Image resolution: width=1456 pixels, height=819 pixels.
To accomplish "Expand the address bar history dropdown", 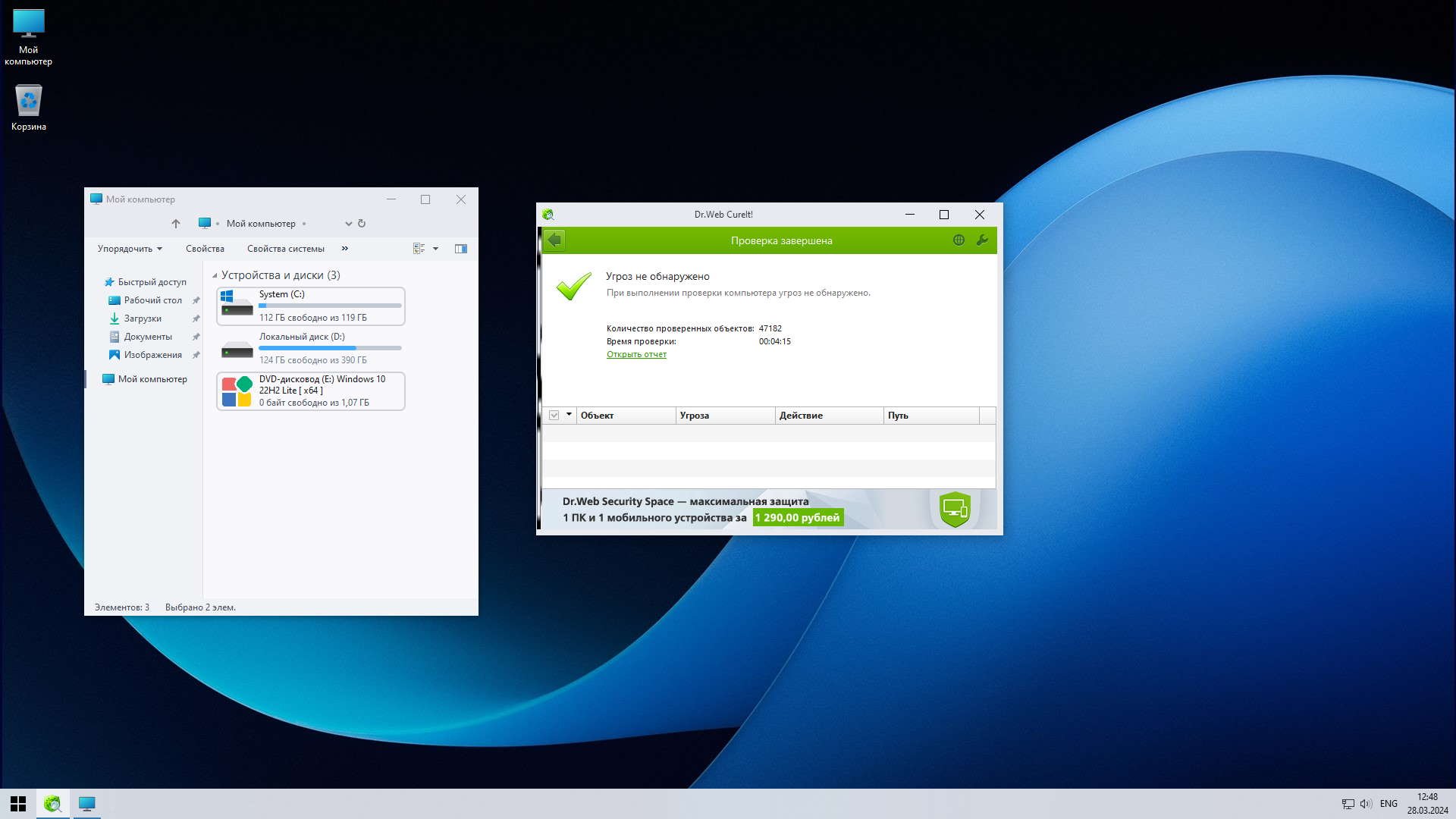I will (348, 224).
